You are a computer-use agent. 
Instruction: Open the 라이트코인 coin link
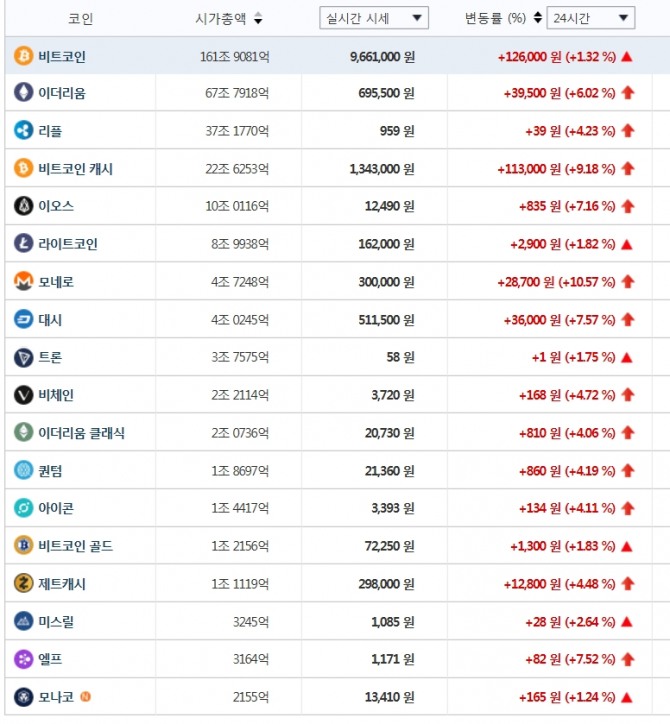click(68, 244)
